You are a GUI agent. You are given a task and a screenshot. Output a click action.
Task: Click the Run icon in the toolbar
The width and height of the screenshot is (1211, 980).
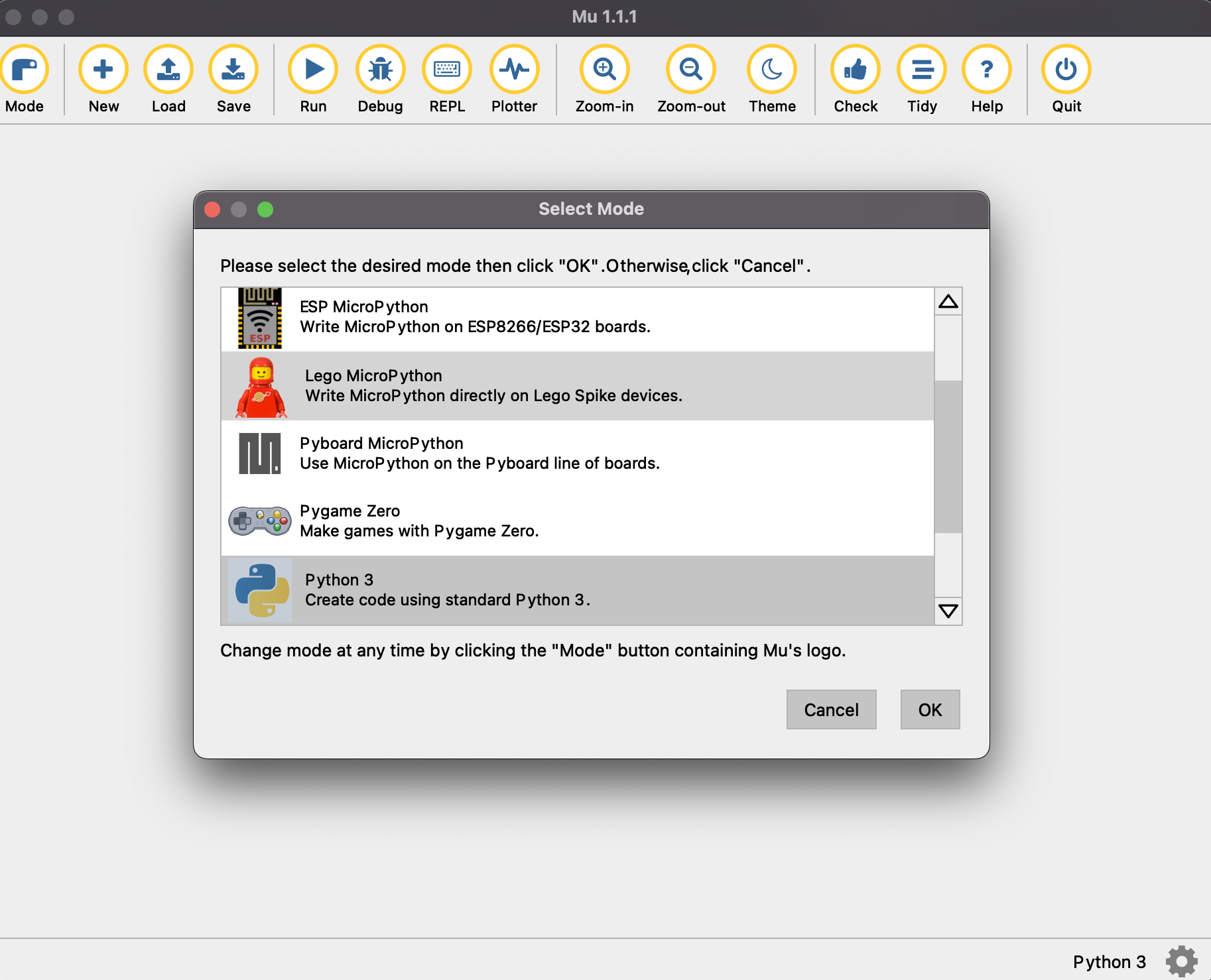pos(312,69)
